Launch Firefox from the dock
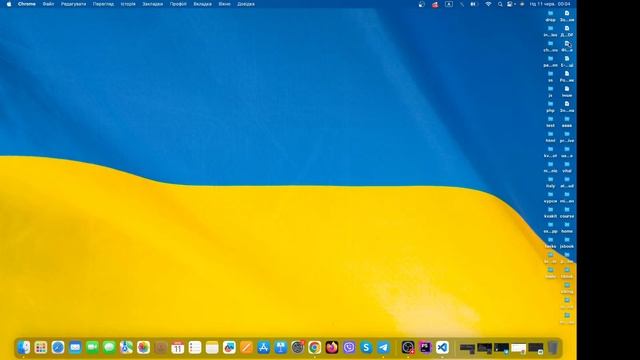The width and height of the screenshot is (640, 360). click(332, 347)
